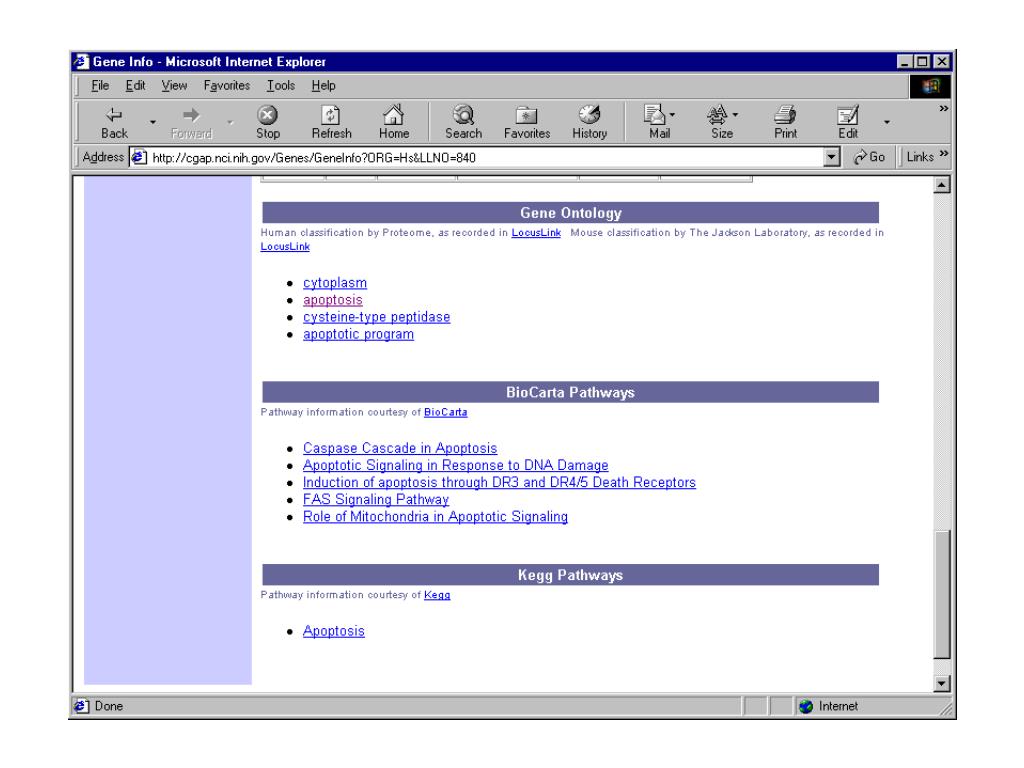Show the History panel icon
Screen dimensions: 1024x768
[589, 115]
